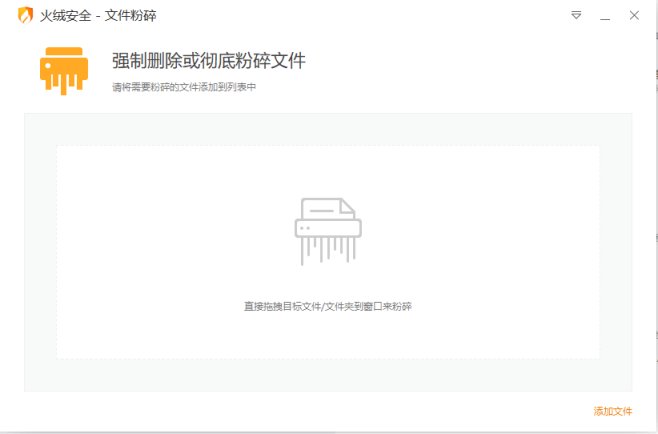Click the light grey panel border below drop zone
The image size is (658, 434).
328,375
